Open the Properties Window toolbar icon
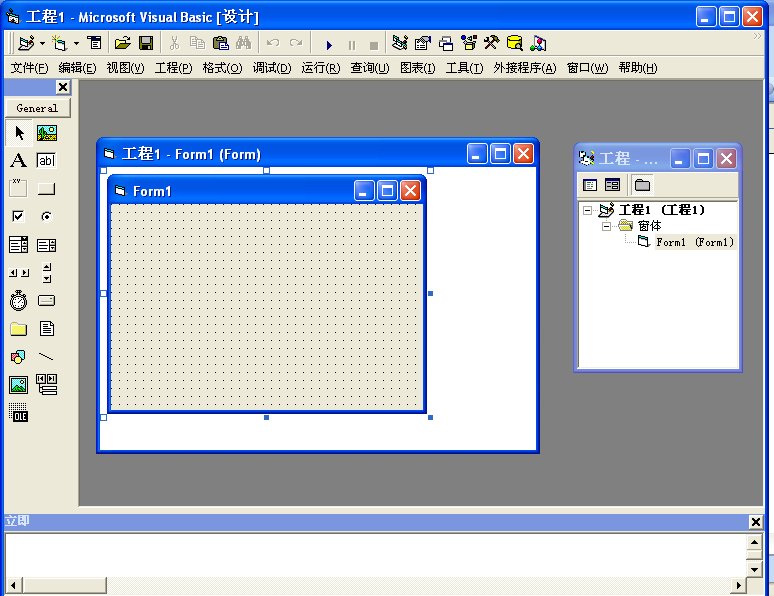The image size is (774, 596). (423, 43)
